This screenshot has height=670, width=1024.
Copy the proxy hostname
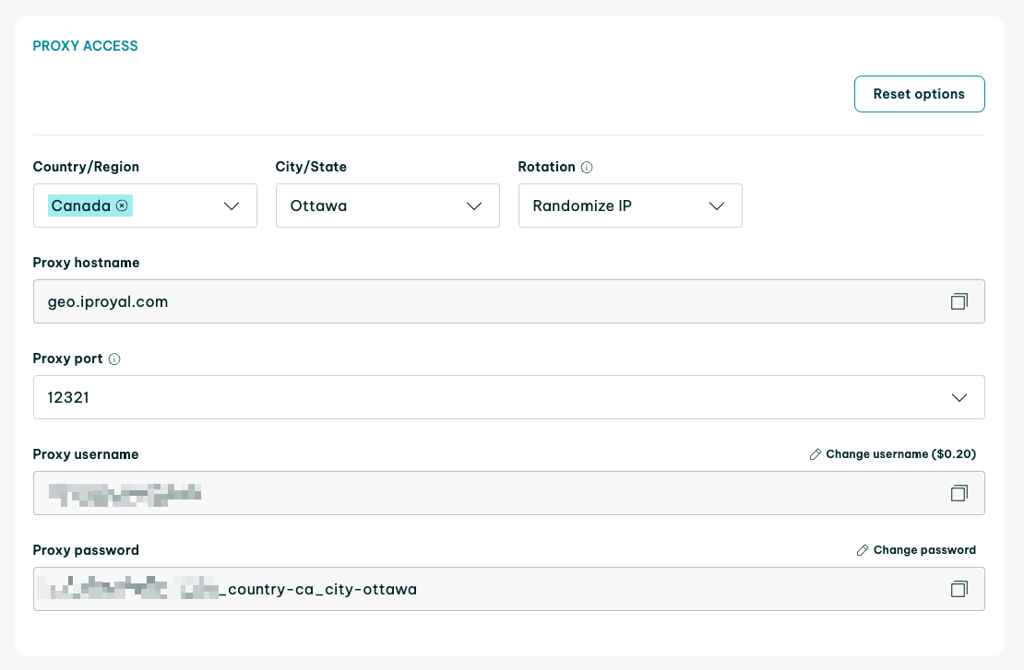[x=959, y=302]
